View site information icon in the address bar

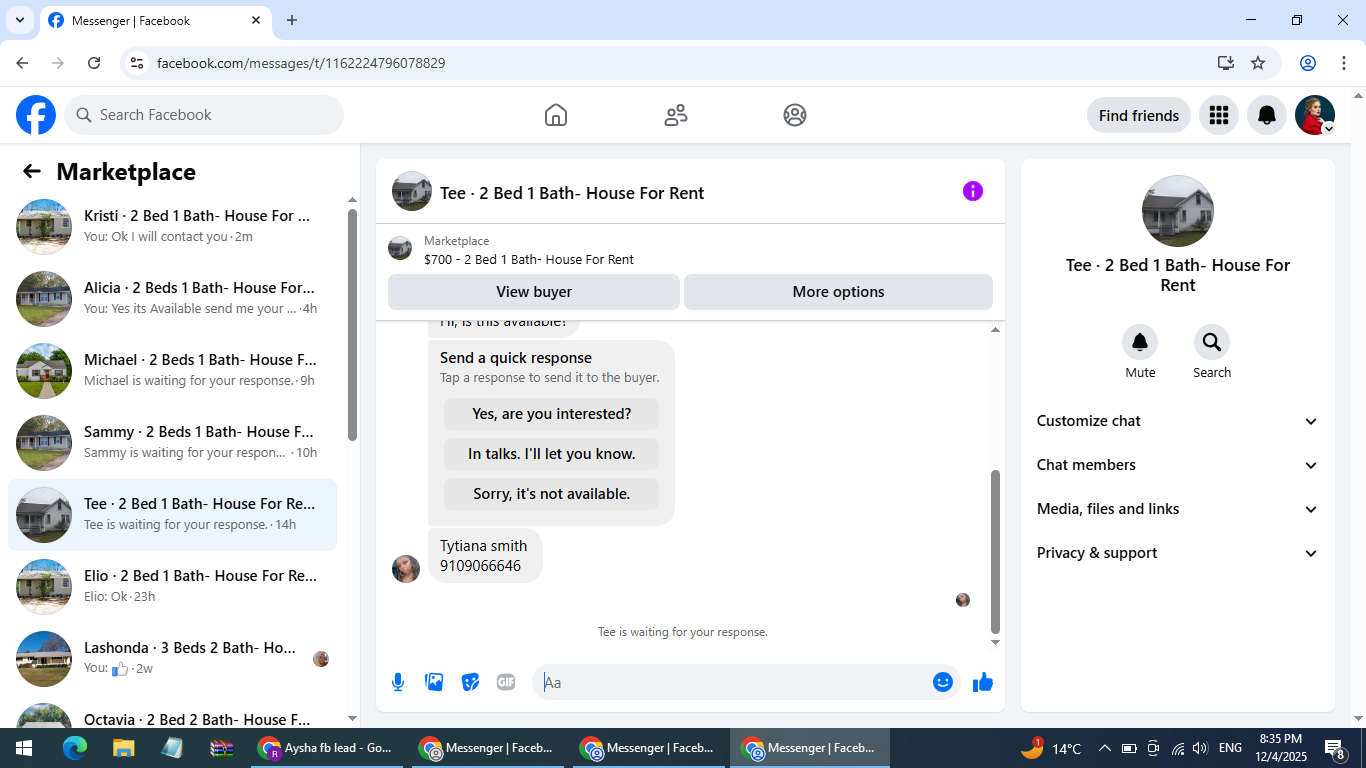(138, 63)
